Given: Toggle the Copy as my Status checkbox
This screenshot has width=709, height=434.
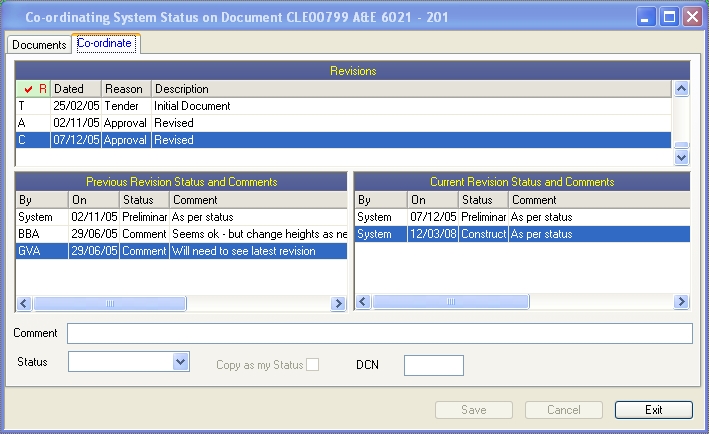Looking at the screenshot, I should (x=312, y=365).
